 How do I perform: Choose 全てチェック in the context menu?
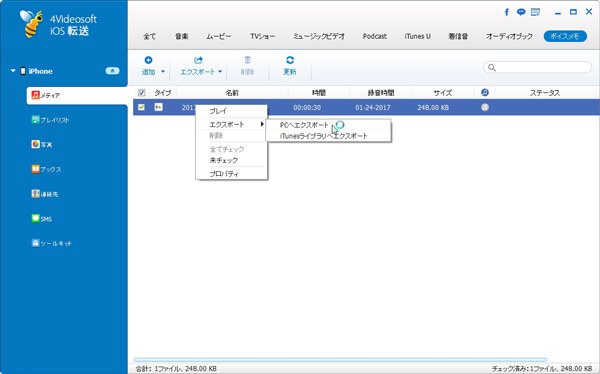coord(231,149)
